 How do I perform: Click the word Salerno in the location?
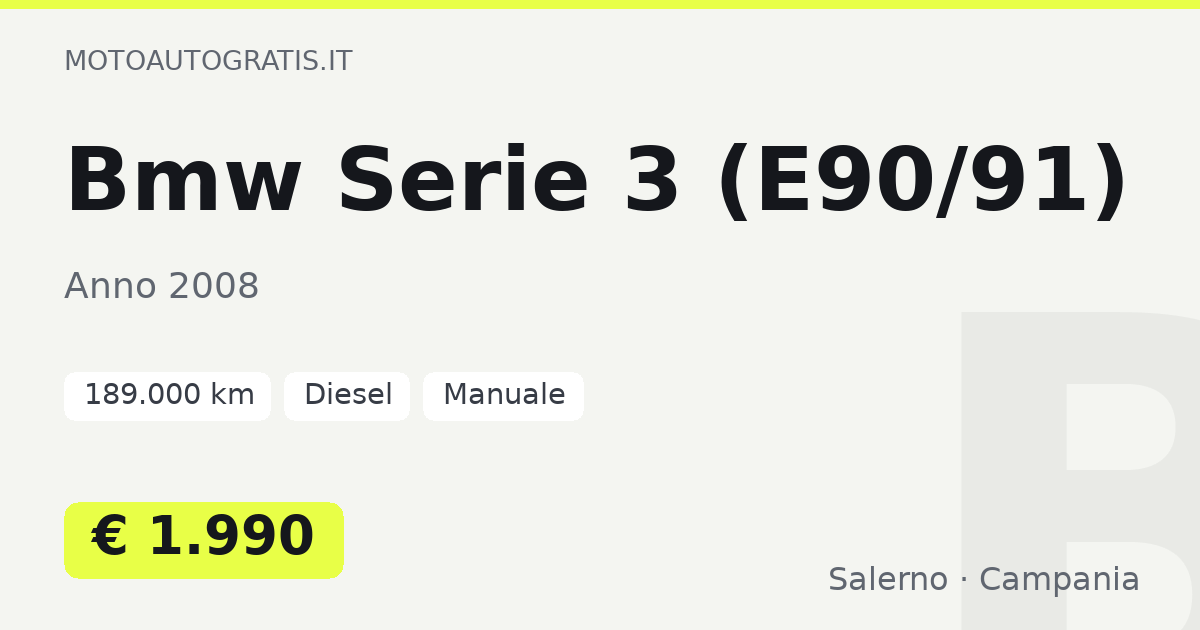888,580
